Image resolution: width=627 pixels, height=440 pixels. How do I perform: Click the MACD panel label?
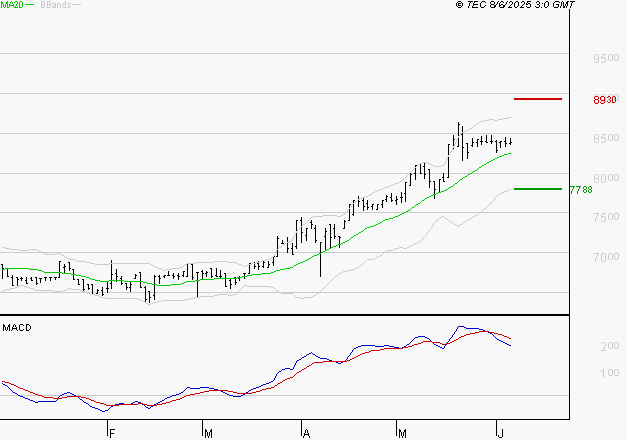click(x=17, y=328)
